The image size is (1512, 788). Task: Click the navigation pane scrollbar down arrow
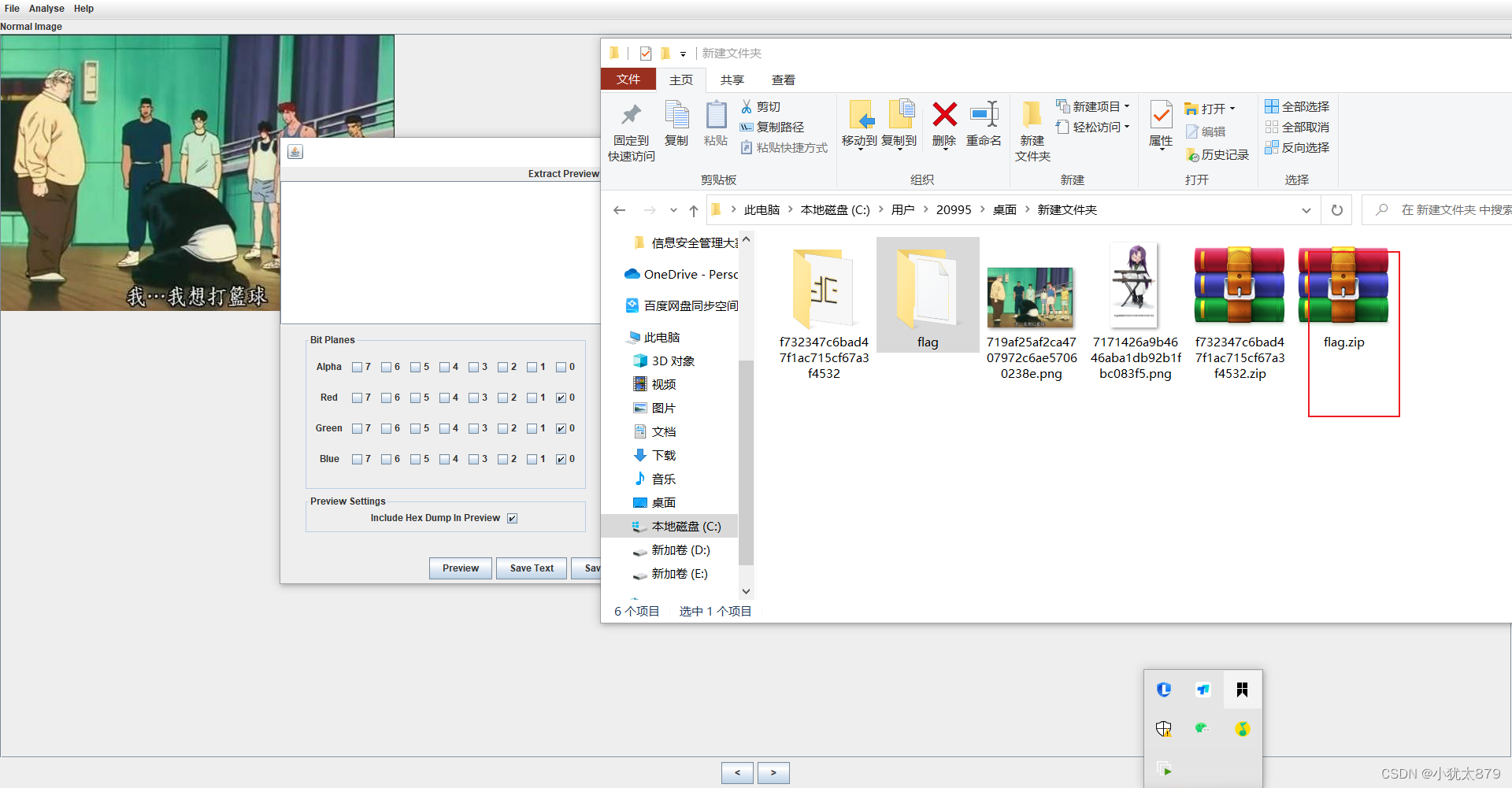coord(746,591)
